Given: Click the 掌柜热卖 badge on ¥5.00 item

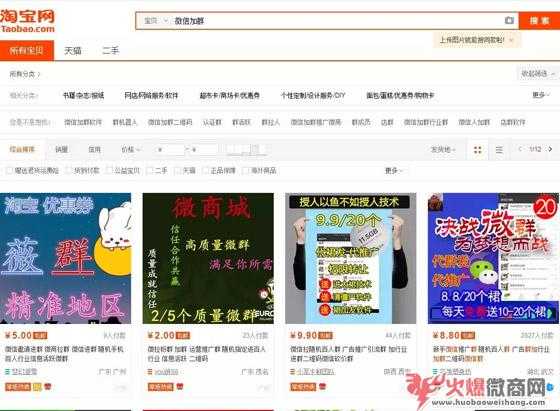Looking at the screenshot, I should [18, 386].
